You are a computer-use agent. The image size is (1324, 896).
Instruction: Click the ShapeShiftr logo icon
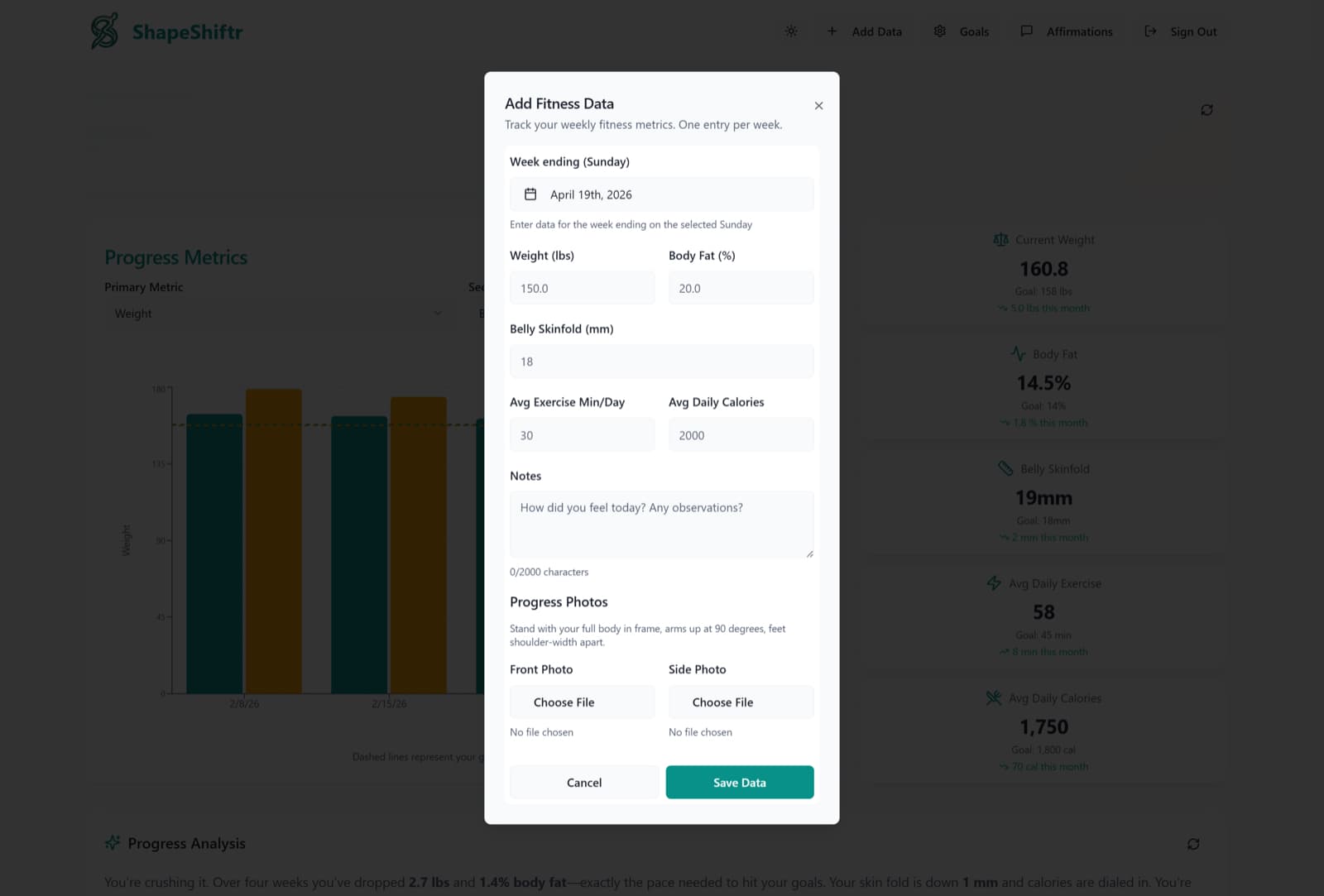pos(105,31)
